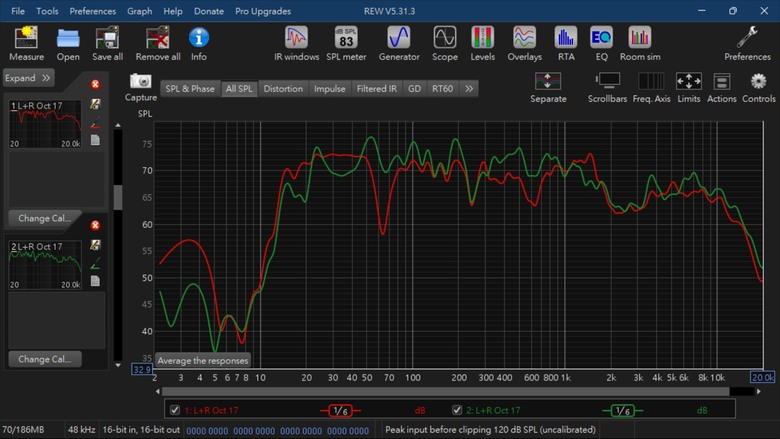Click Change Cal for measurement 2
780x439 pixels.
click(45, 359)
